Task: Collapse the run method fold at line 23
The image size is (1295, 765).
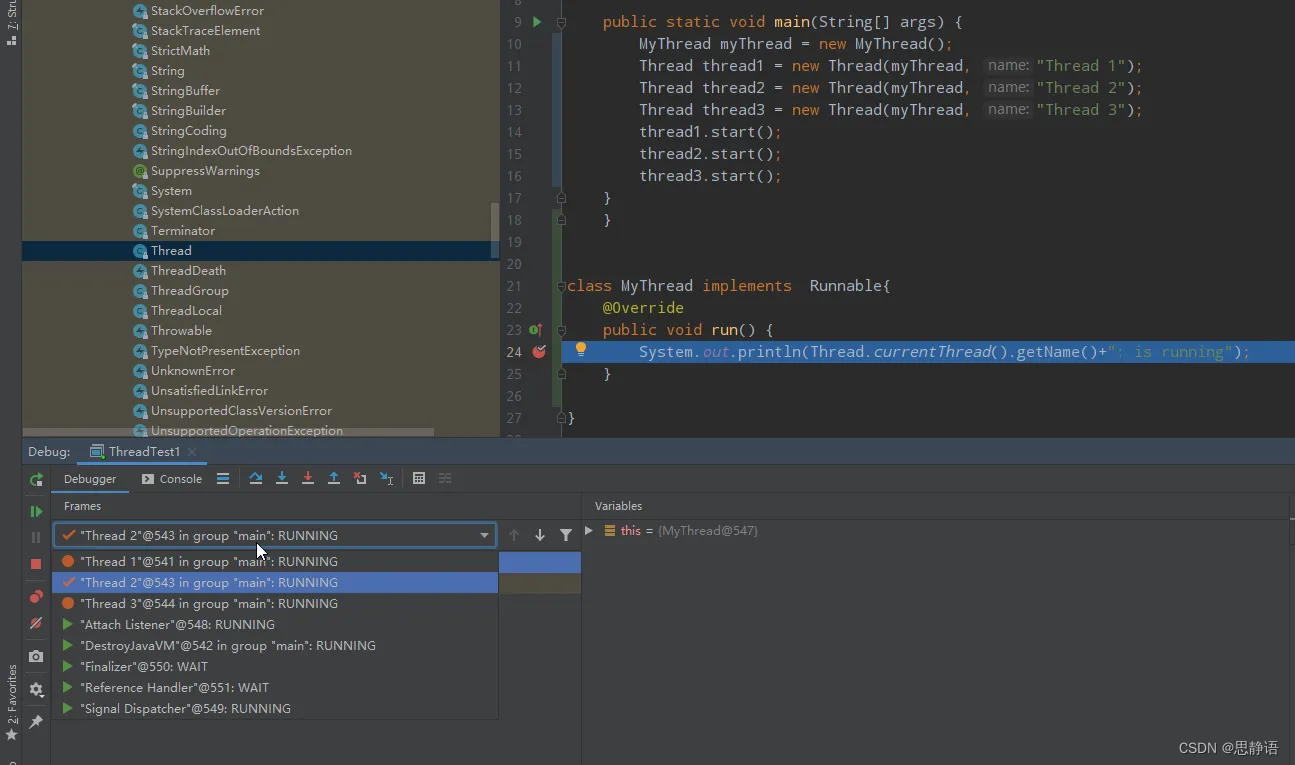Action: [x=561, y=330]
